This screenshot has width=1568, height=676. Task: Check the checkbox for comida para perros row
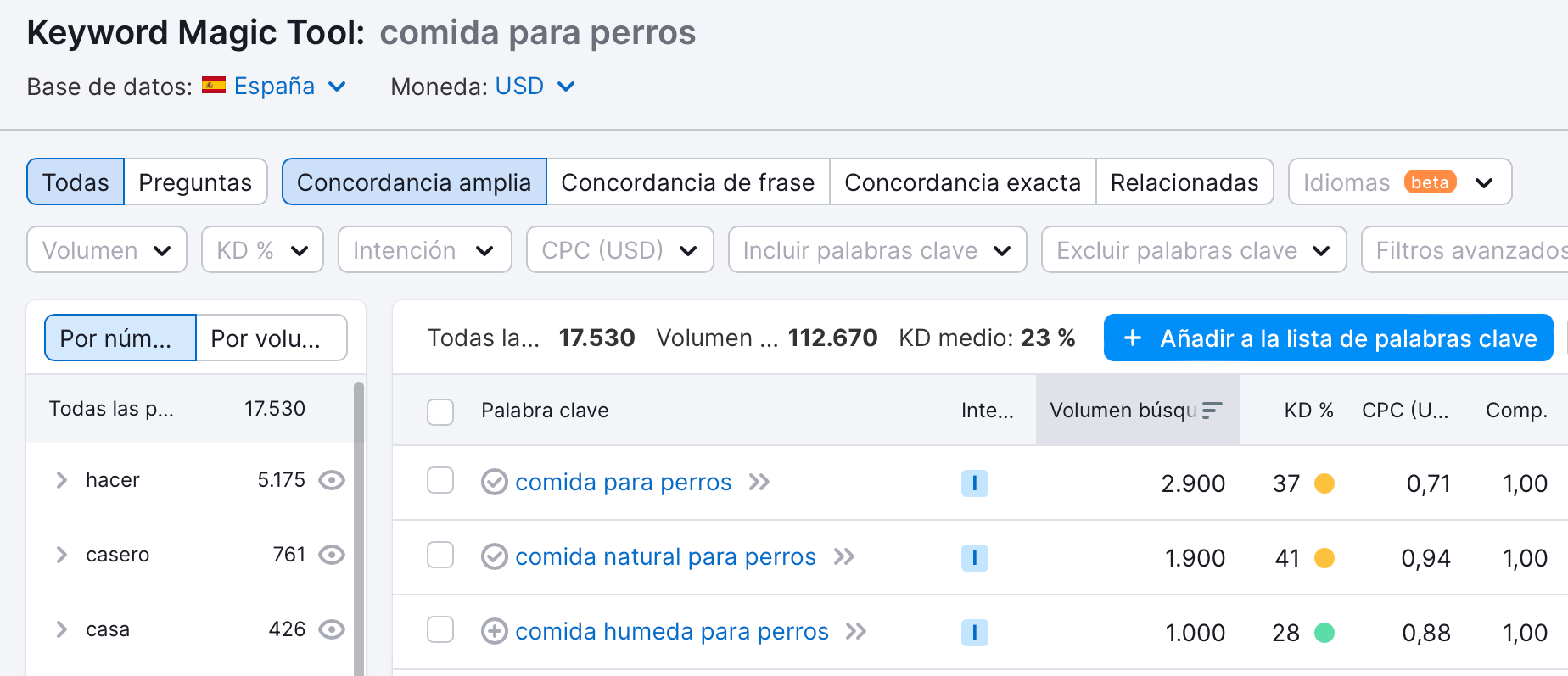[441, 481]
